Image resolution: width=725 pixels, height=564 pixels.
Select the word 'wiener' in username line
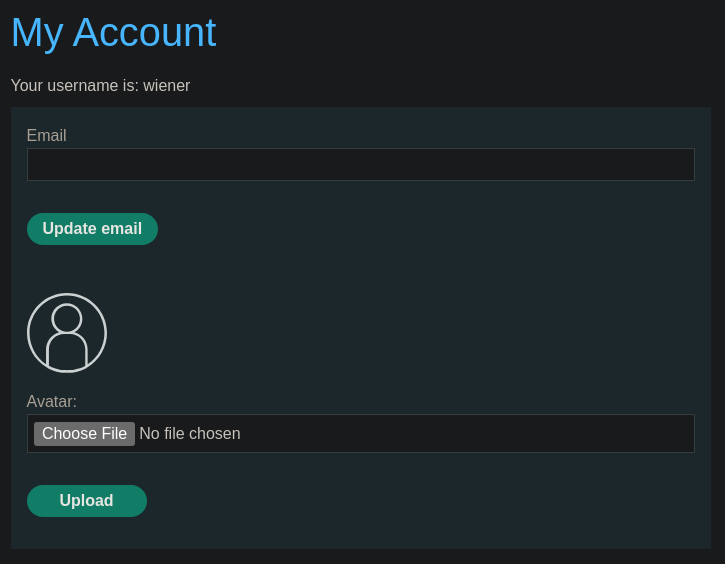166,86
